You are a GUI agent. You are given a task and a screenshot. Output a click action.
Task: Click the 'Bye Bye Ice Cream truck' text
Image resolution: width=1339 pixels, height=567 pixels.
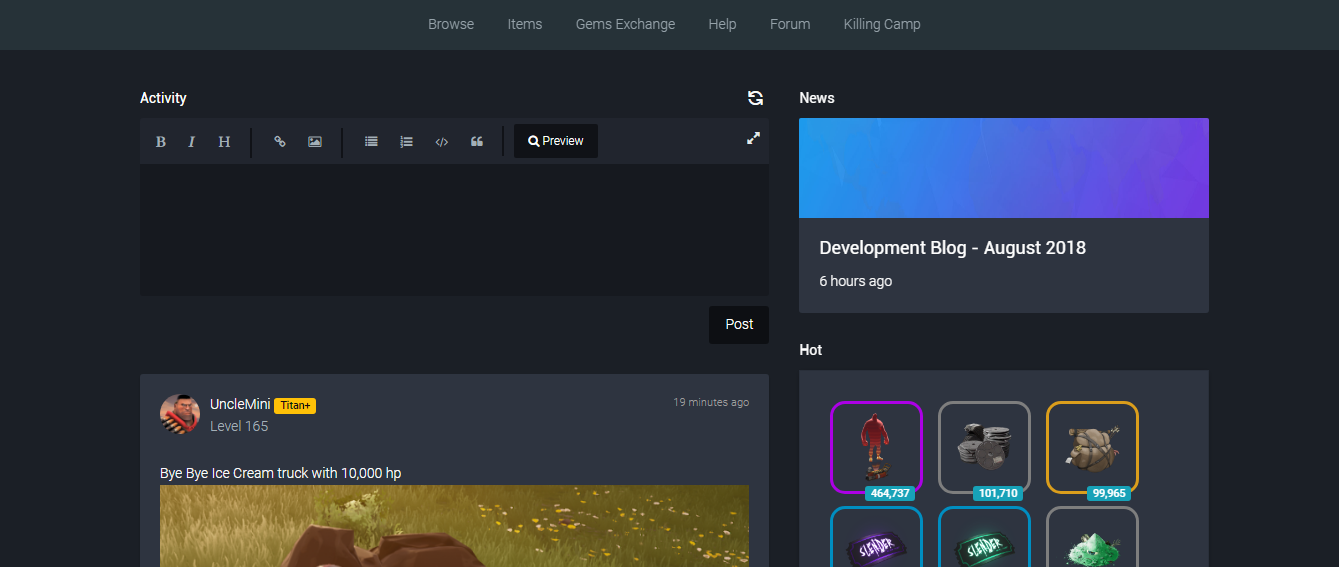(x=280, y=473)
